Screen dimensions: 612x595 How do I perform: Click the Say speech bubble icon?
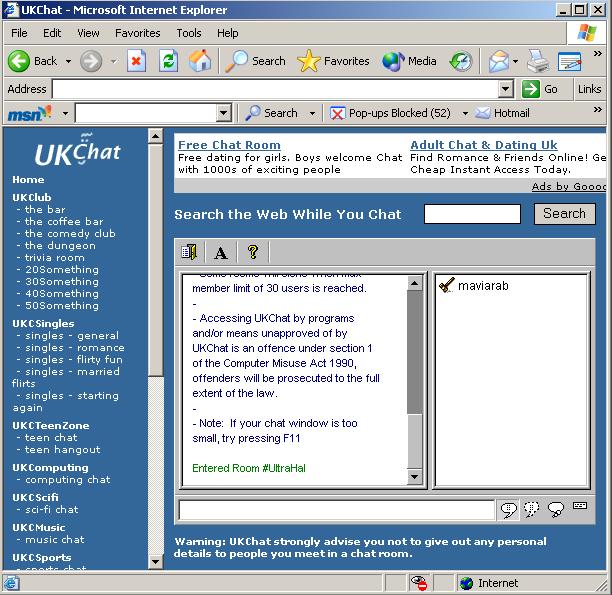508,509
